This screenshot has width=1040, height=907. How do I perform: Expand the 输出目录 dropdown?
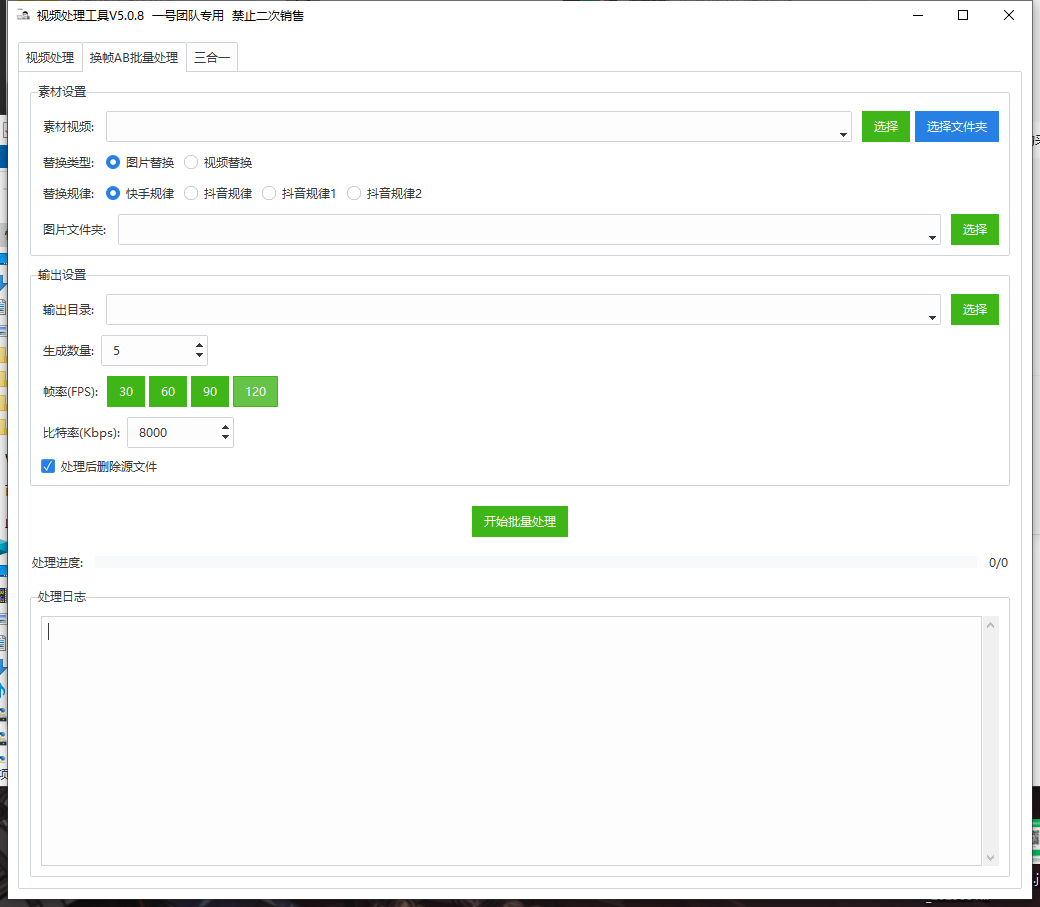coord(932,316)
